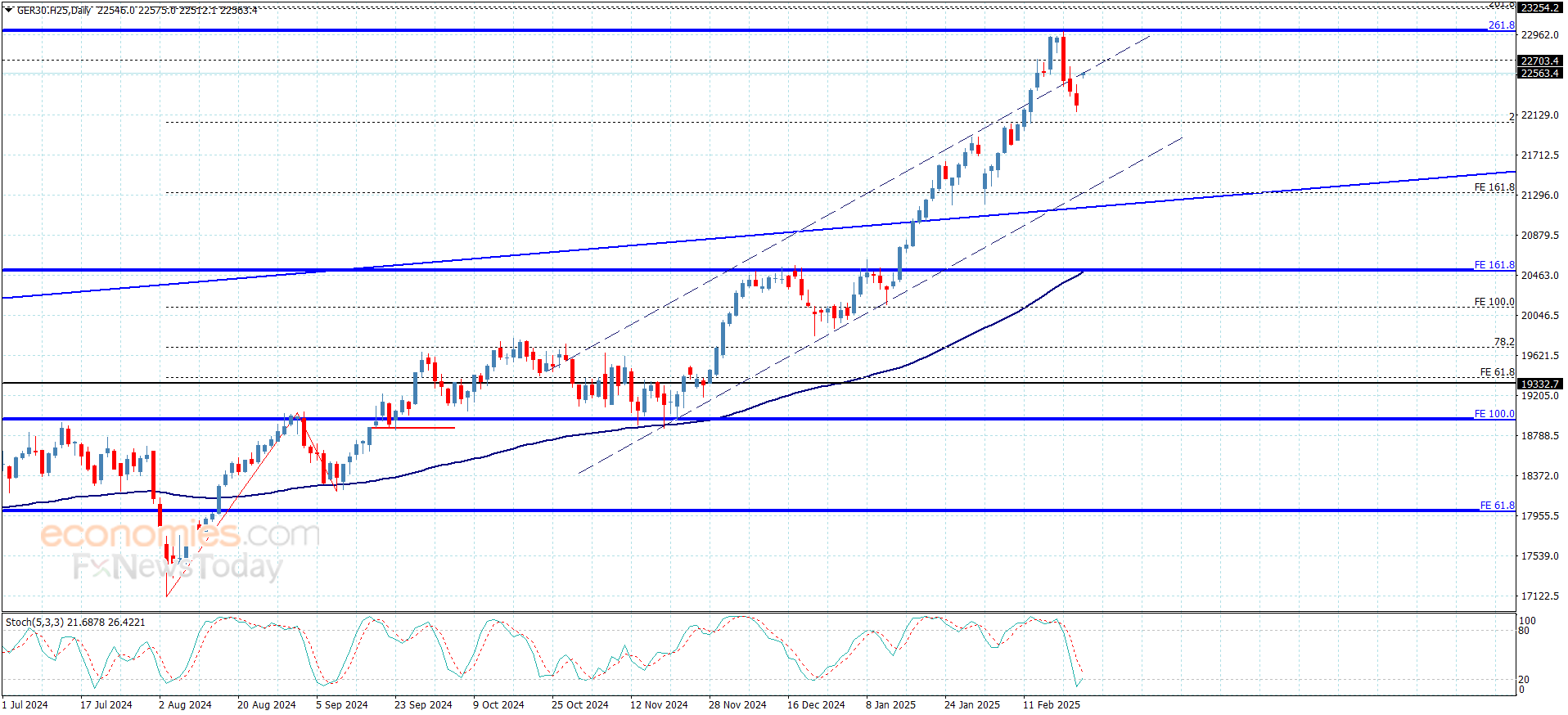Viewport: 1568px width, 715px height.
Task: Click the 19621.5 price axis value
Action: coord(1539,356)
